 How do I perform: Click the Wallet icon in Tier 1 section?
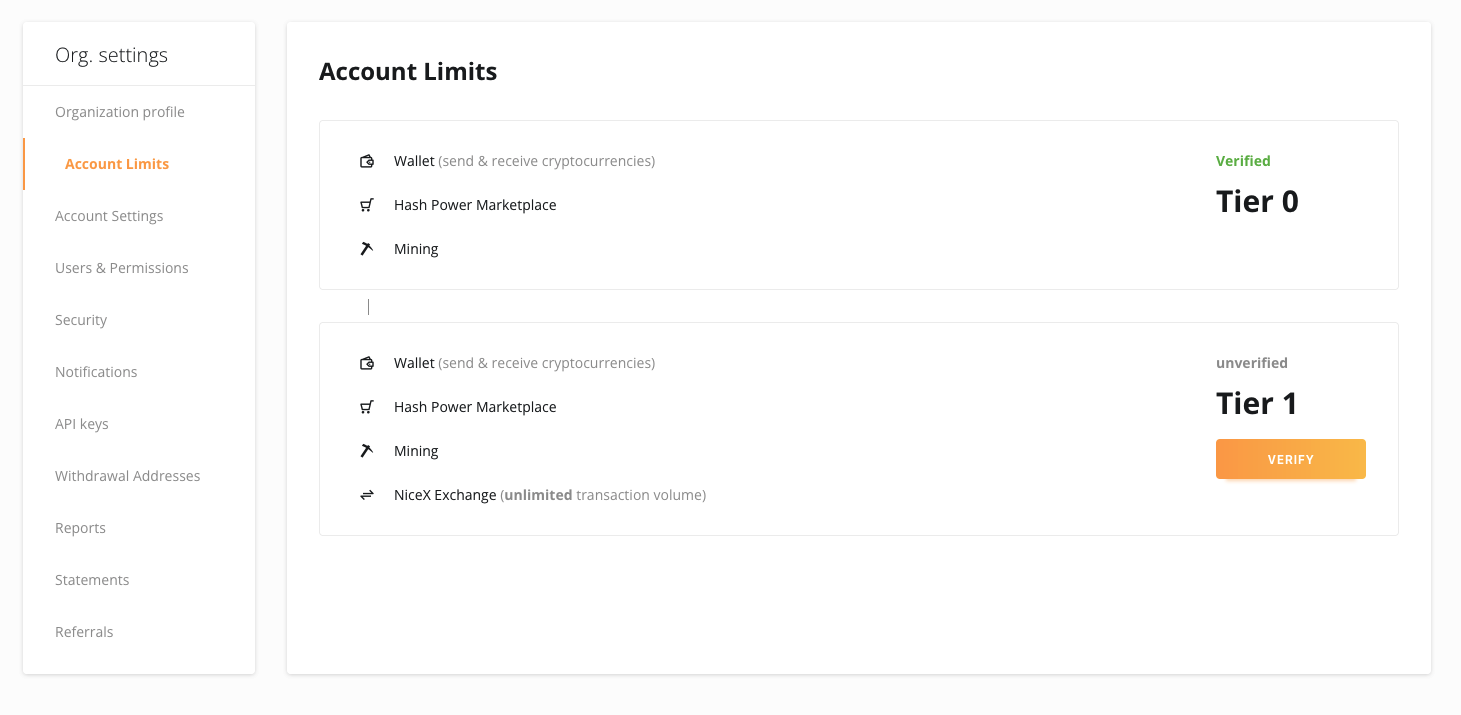pos(367,362)
